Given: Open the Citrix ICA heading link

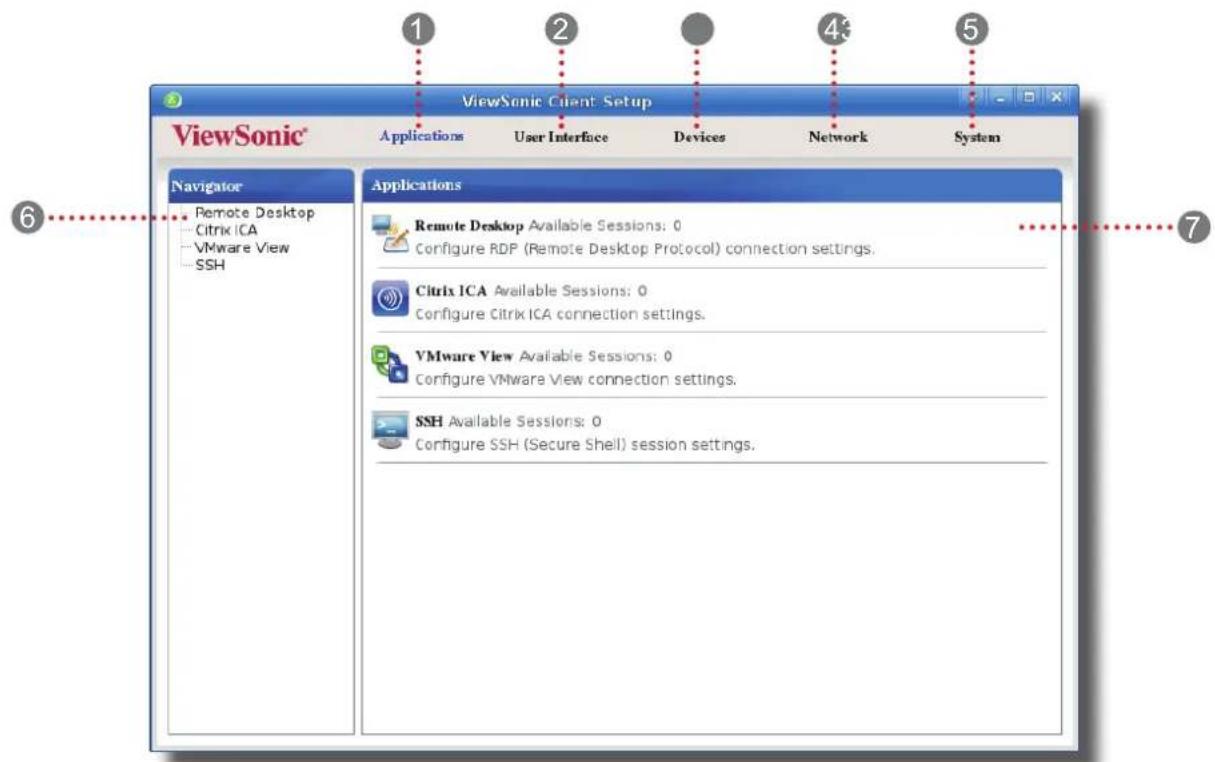Looking at the screenshot, I should (x=452, y=291).
